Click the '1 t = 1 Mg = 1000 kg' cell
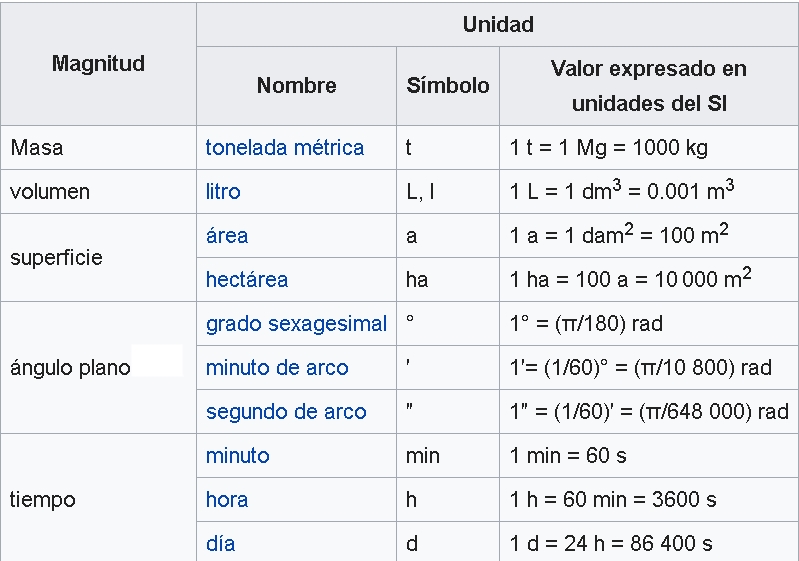The width and height of the screenshot is (799, 561). 608,148
